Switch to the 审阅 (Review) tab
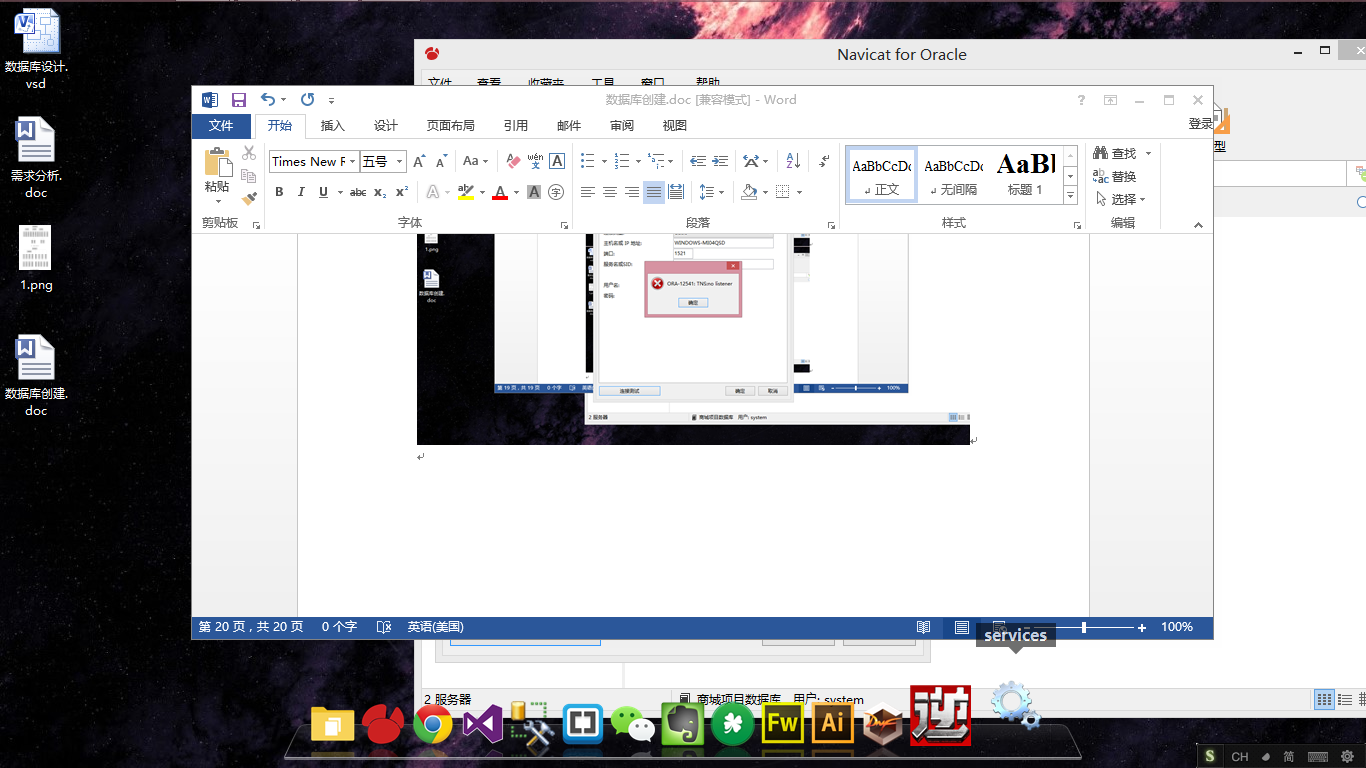The image size is (1366, 768). tap(622, 125)
